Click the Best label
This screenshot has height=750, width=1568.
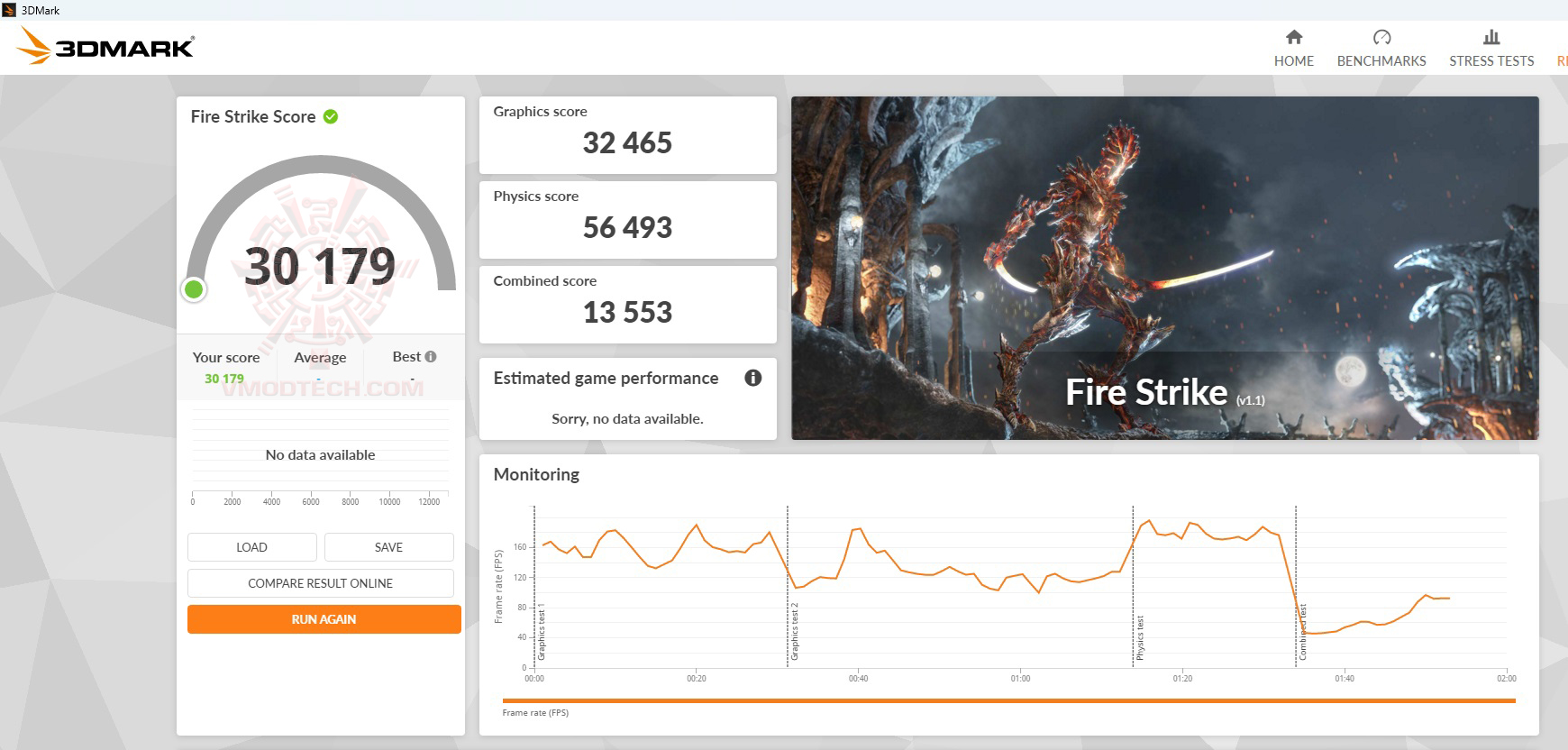406,356
